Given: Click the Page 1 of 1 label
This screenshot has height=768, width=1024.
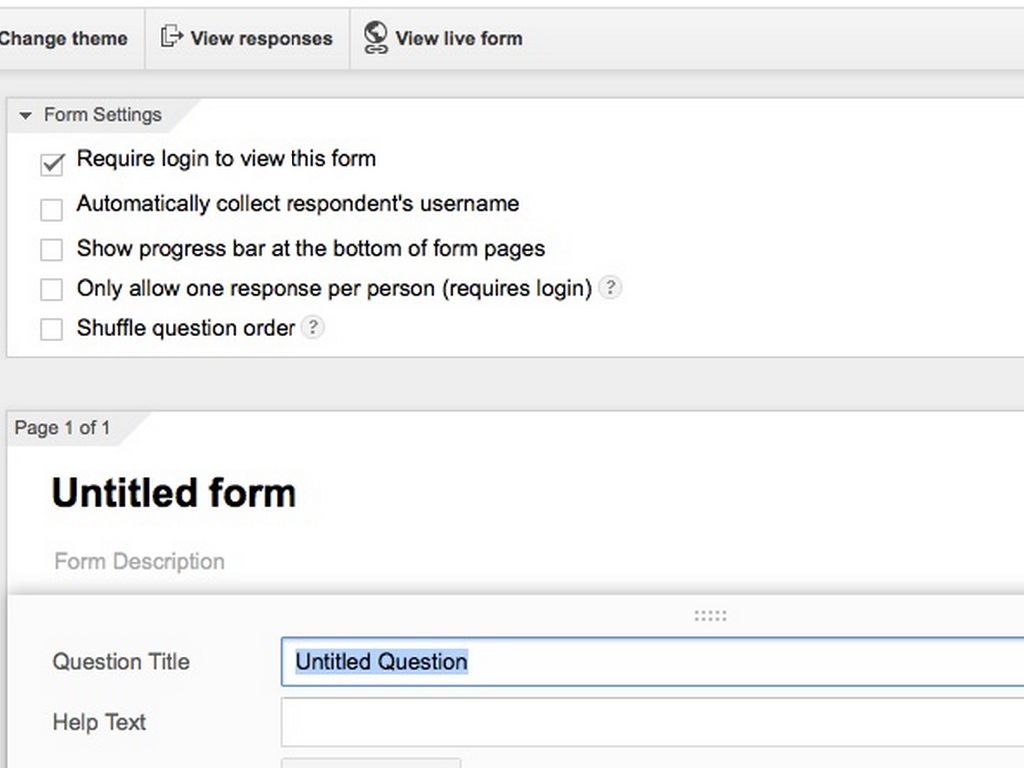Looking at the screenshot, I should [63, 428].
